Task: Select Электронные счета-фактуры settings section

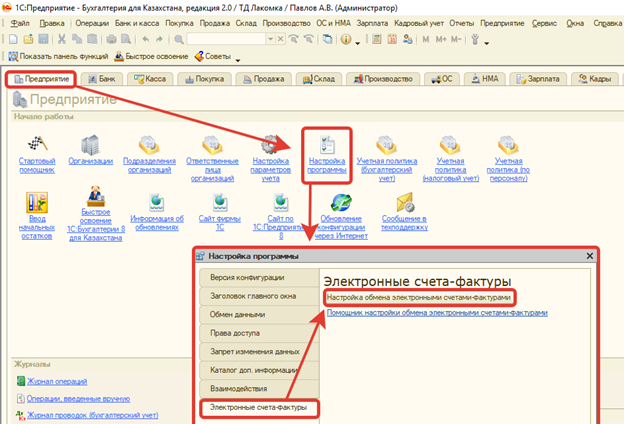Action: pyautogui.click(x=259, y=408)
